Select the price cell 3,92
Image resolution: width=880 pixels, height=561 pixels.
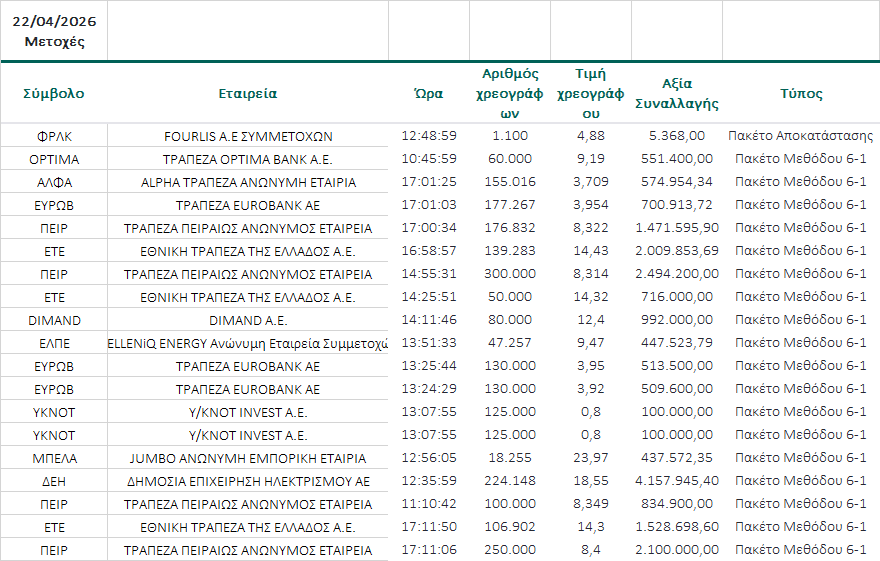pos(590,389)
